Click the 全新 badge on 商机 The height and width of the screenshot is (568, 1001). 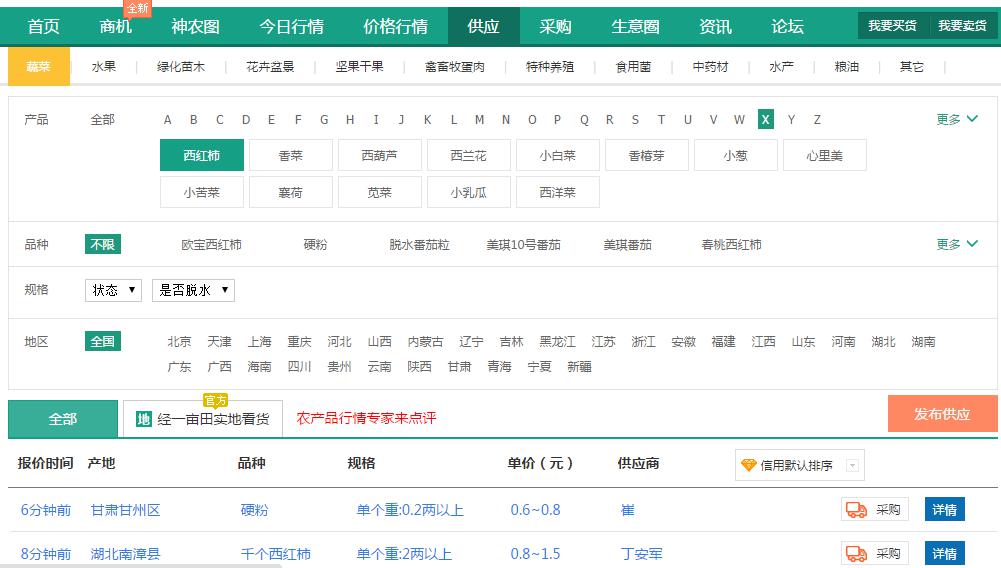click(138, 8)
